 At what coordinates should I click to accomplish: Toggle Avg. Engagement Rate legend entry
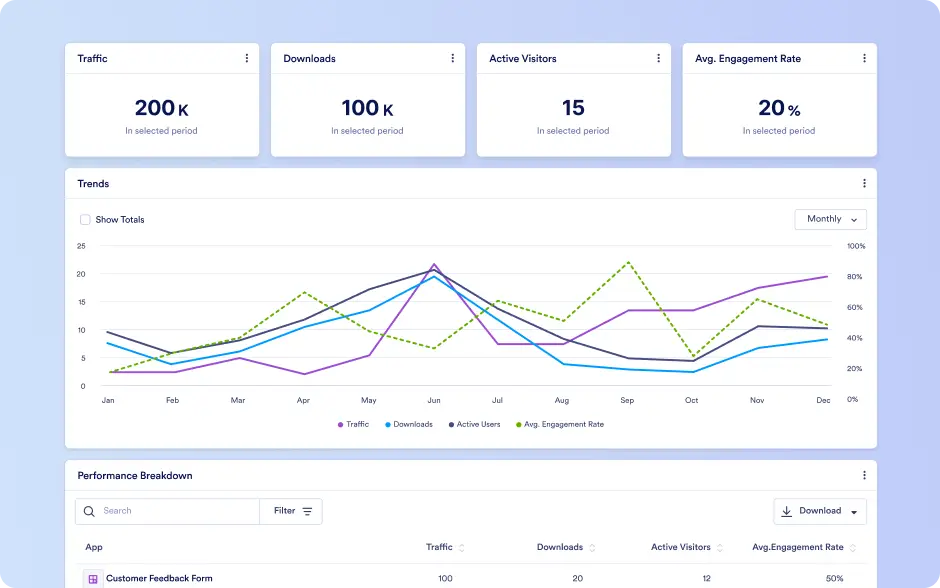click(x=560, y=424)
